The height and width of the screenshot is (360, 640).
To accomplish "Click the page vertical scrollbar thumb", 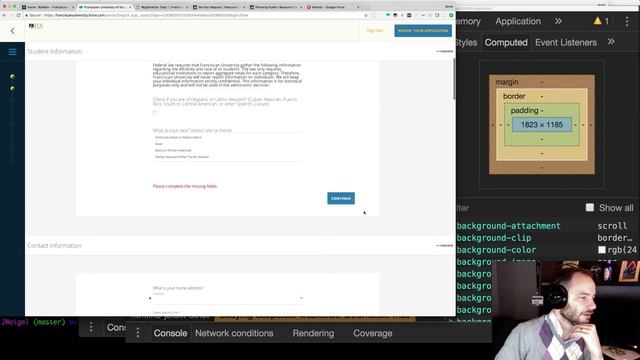I will [x=454, y=78].
